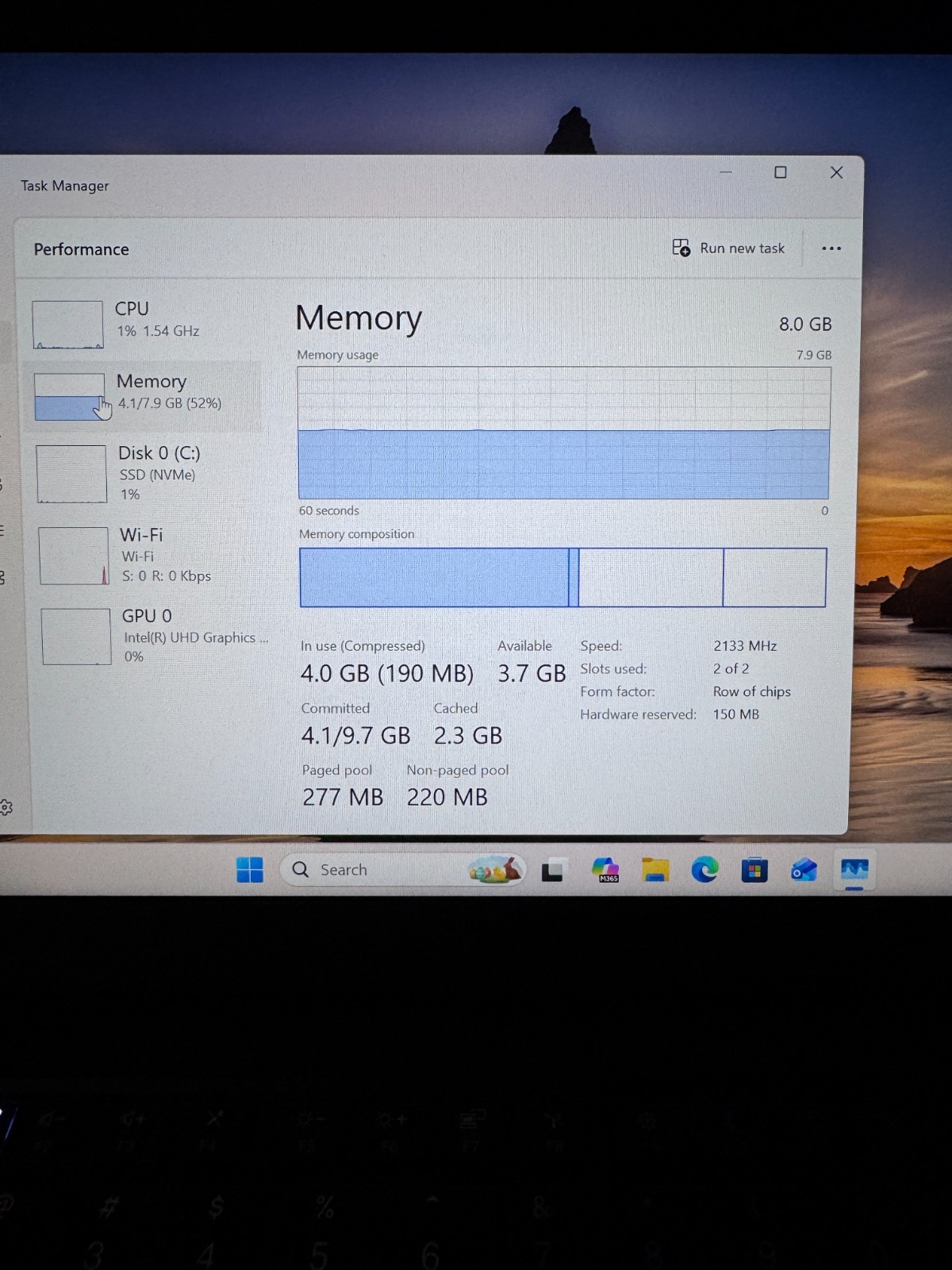Click the Windows Start button
Image resolution: width=952 pixels, height=1270 pixels.
pos(250,870)
